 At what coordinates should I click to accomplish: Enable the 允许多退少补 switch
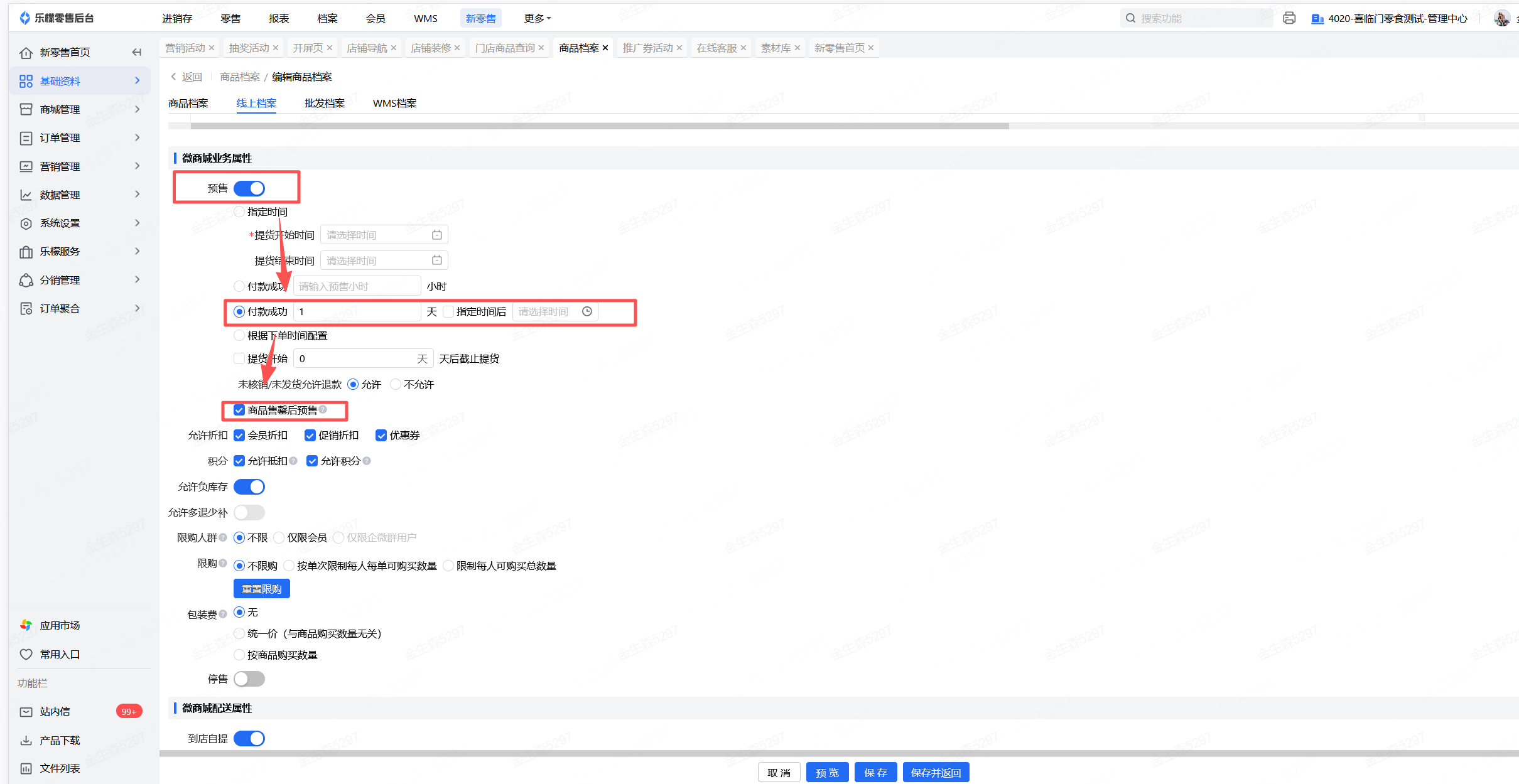[x=249, y=512]
